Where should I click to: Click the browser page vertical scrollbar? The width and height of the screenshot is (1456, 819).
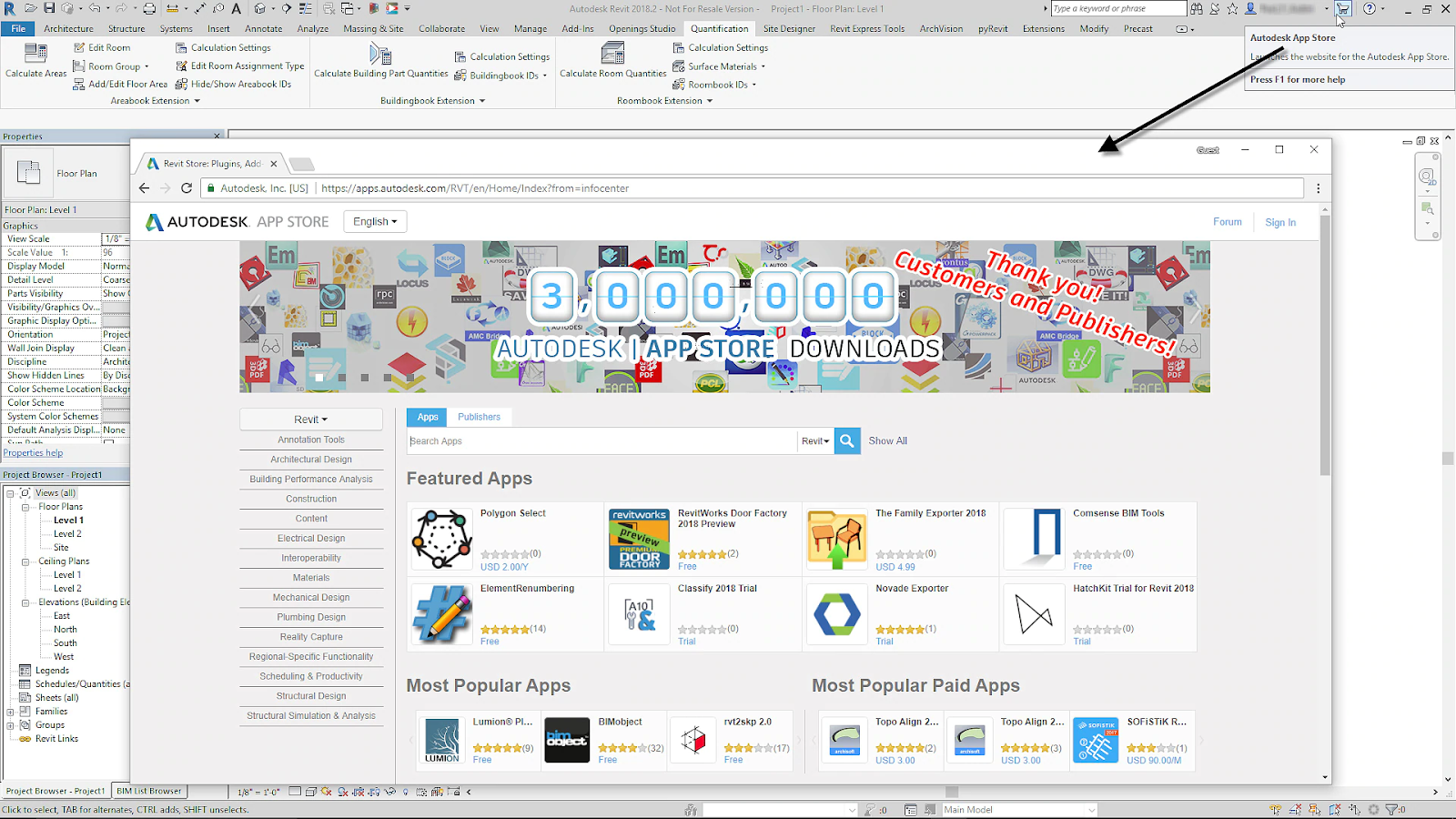point(1325,346)
